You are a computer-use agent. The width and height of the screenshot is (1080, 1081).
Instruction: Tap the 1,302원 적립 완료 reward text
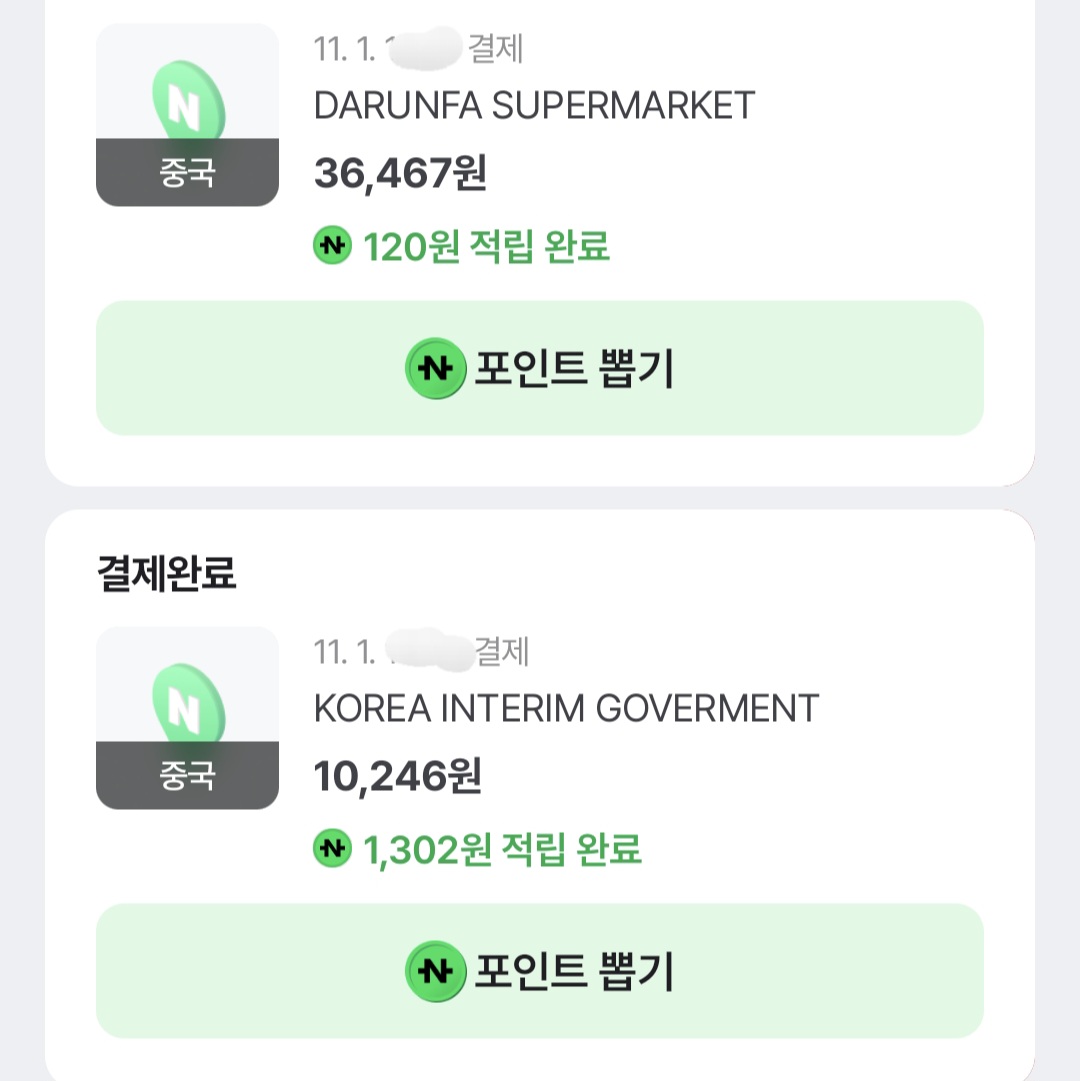[x=502, y=849]
